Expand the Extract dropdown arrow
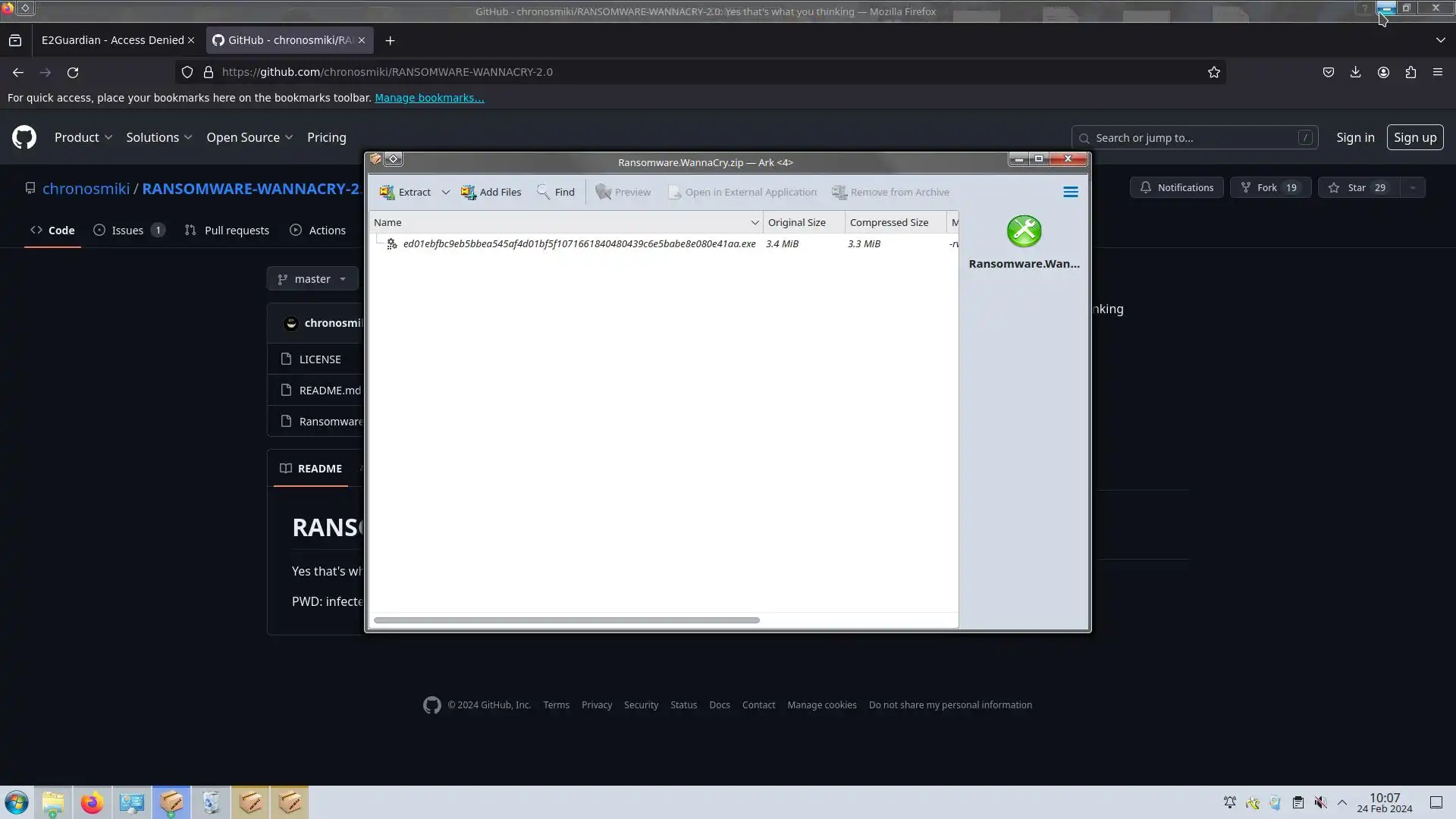The width and height of the screenshot is (1456, 819). (x=446, y=192)
